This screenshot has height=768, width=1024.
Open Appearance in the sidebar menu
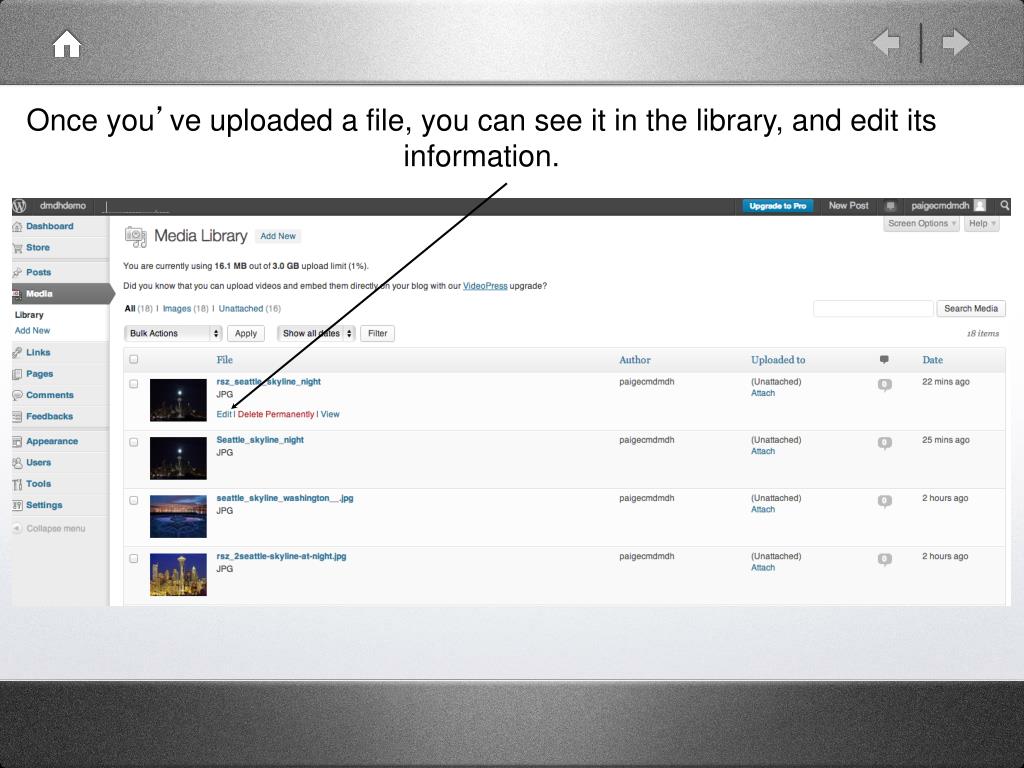[51, 441]
